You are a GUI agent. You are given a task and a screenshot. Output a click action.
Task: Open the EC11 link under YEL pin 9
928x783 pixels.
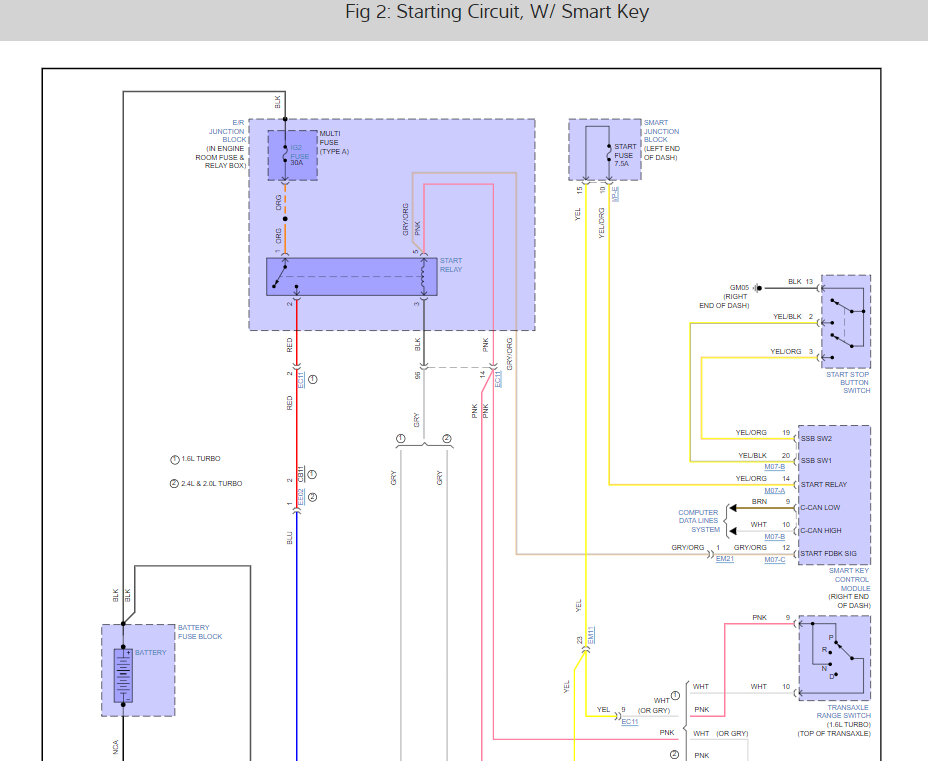630,721
